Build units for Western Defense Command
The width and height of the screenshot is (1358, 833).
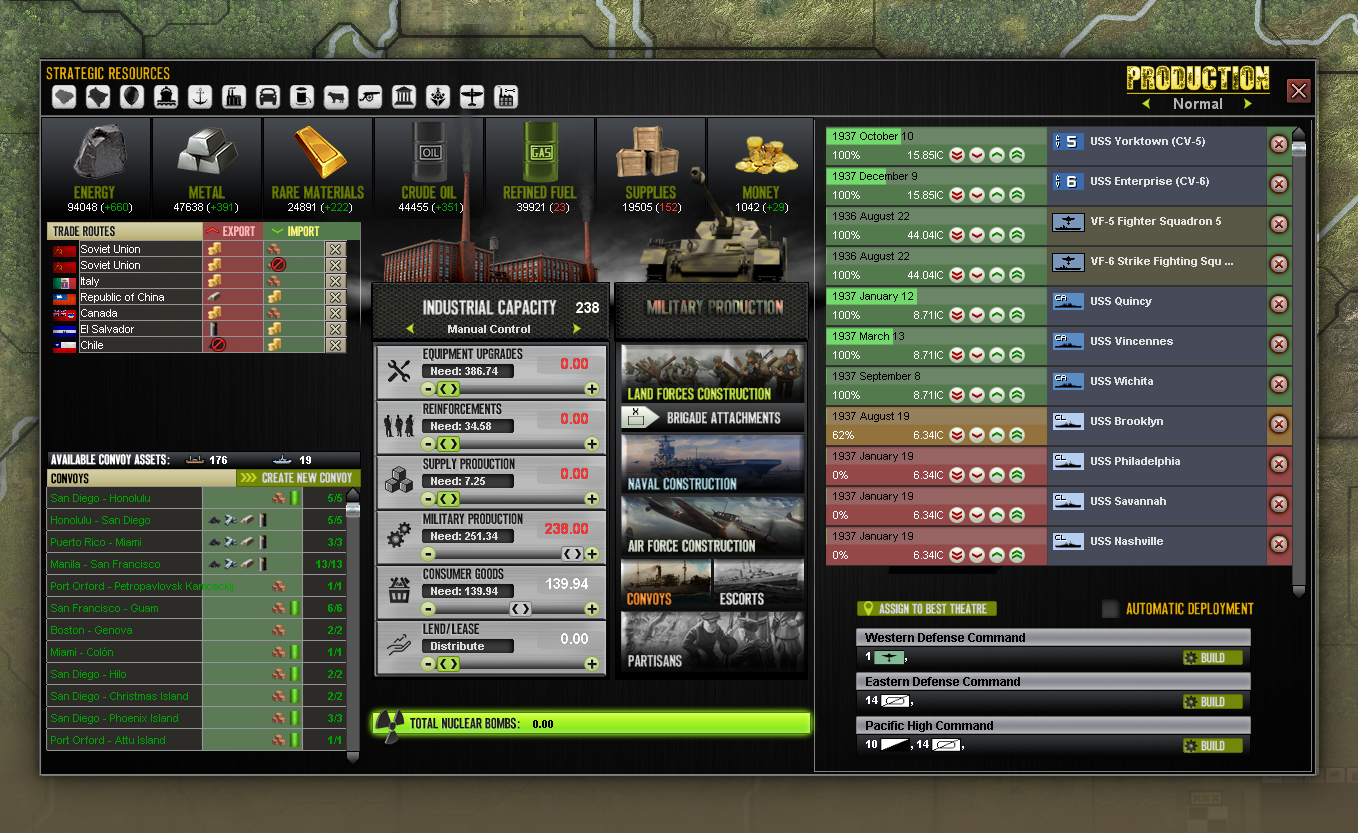[1212, 658]
